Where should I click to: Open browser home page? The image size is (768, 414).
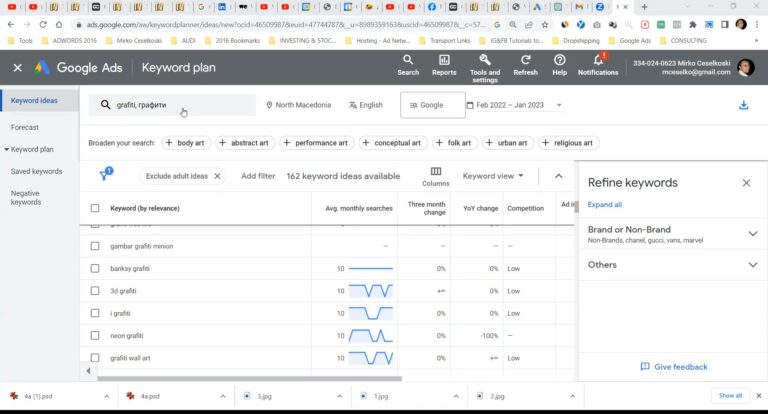pyautogui.click(x=59, y=24)
